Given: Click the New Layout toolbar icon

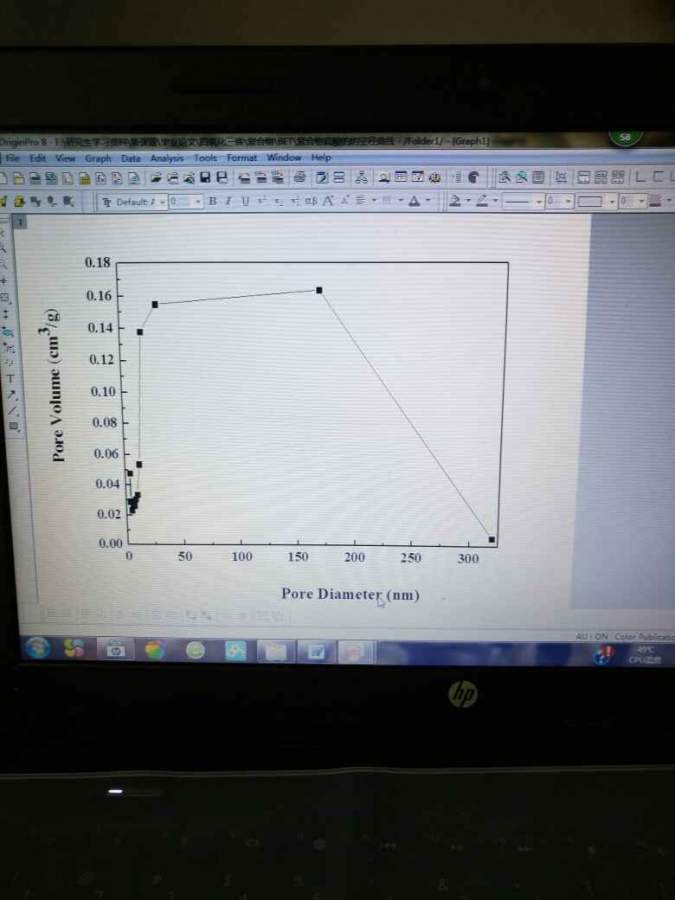Looking at the screenshot, I should [x=117, y=178].
